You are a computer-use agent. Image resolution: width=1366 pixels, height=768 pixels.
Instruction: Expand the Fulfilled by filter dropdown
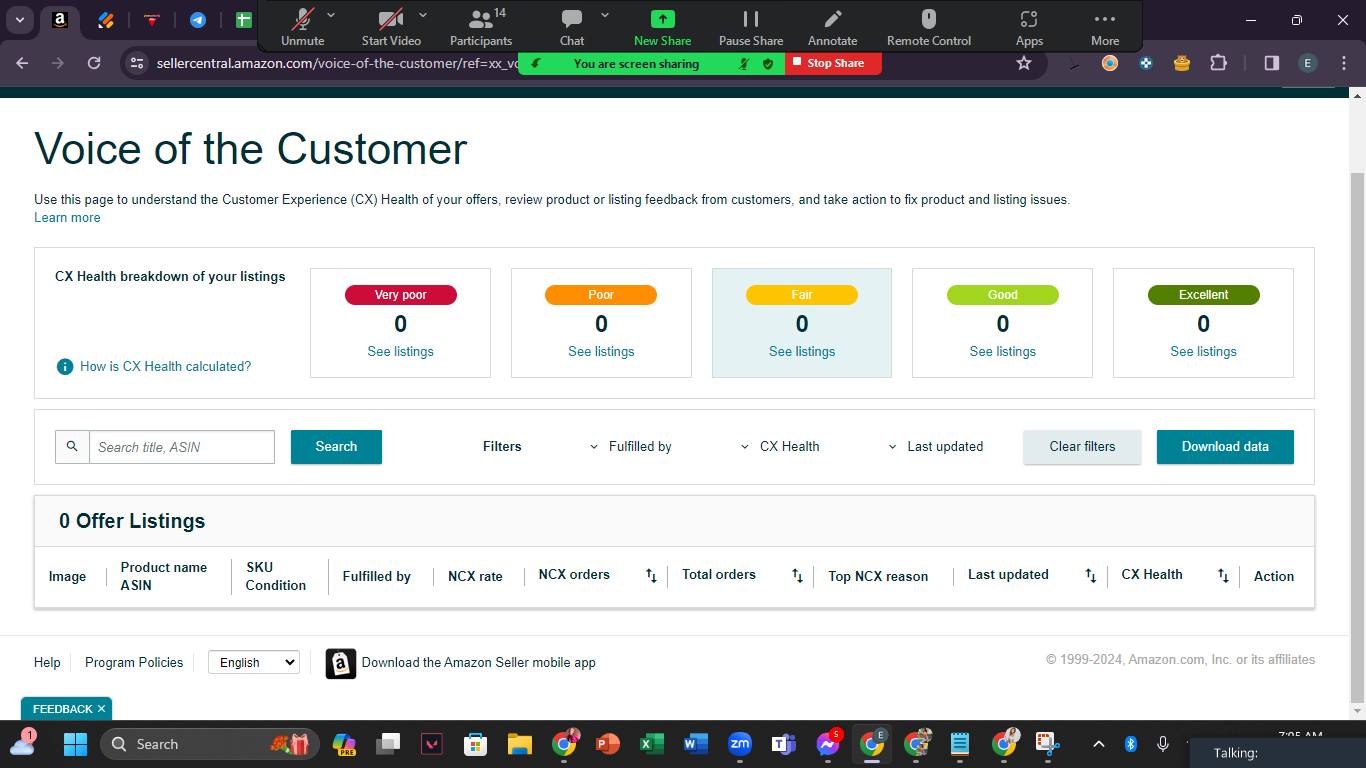coord(631,447)
